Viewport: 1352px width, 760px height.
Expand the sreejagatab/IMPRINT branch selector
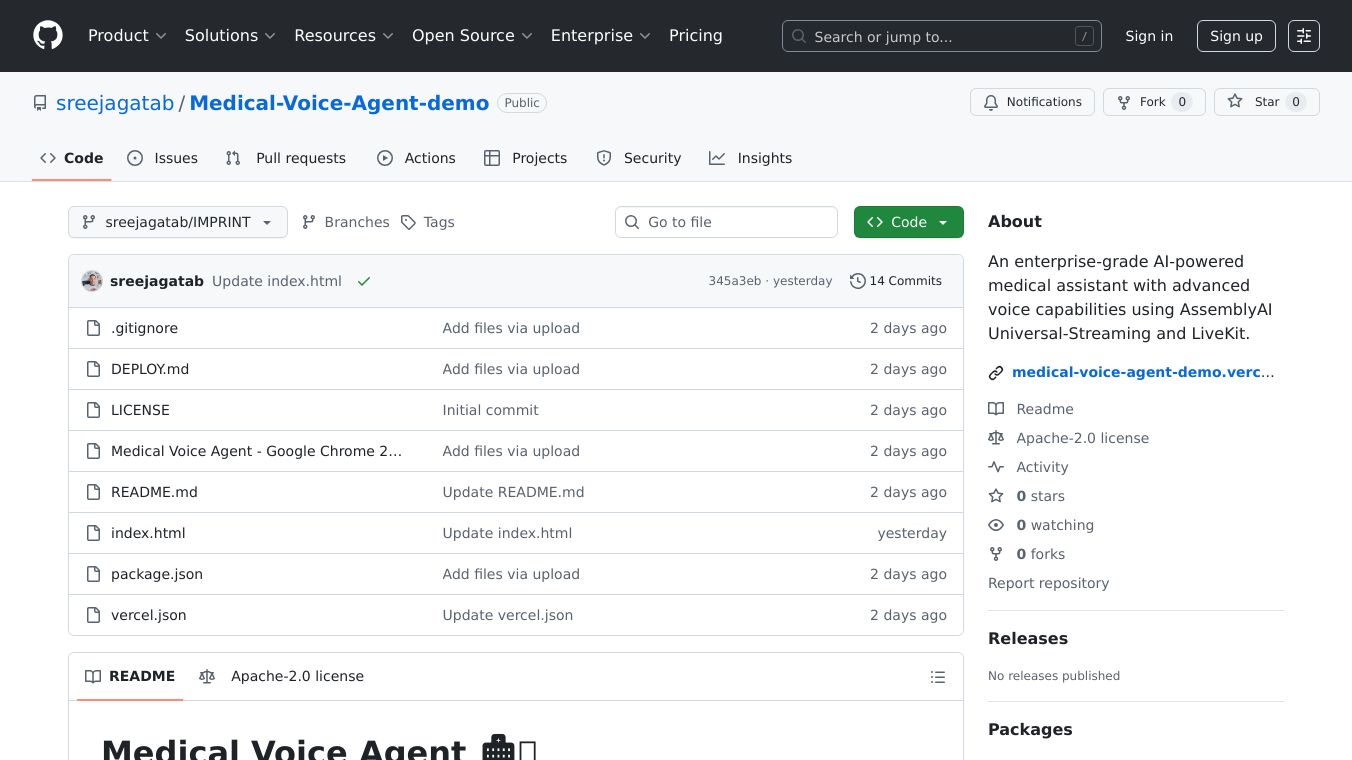pos(178,222)
